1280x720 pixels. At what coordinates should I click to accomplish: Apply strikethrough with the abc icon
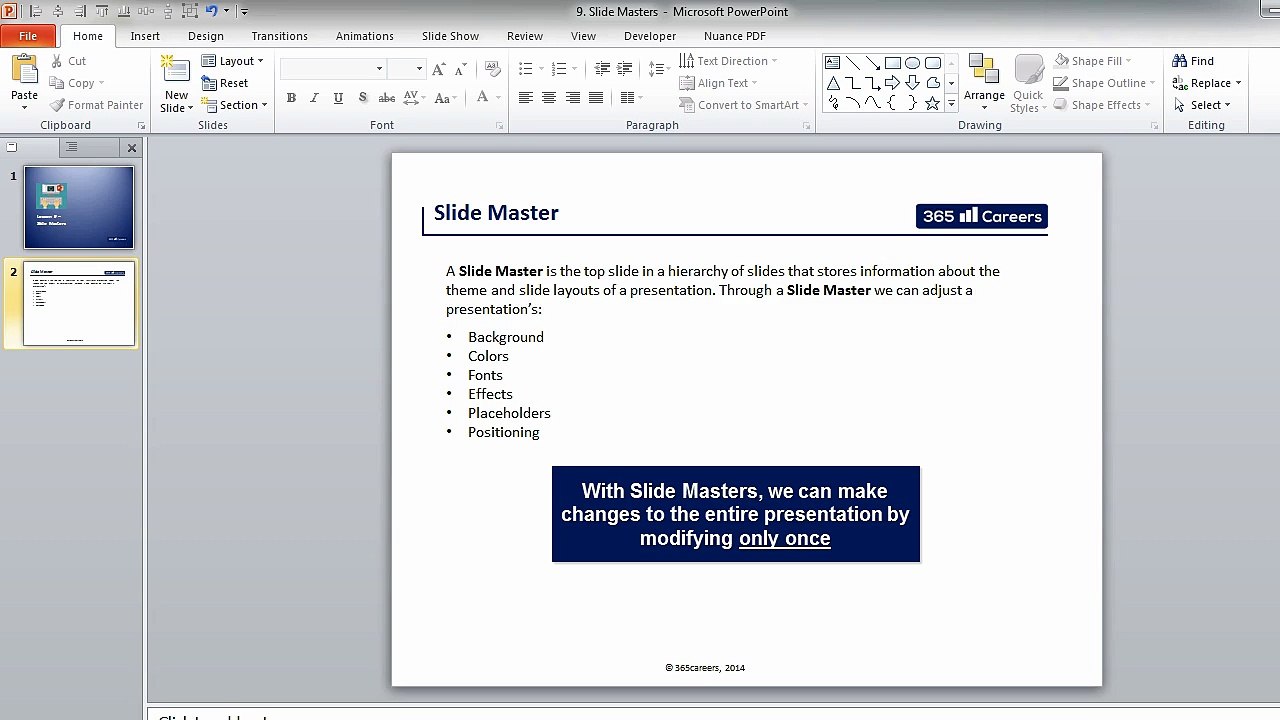coord(386,98)
